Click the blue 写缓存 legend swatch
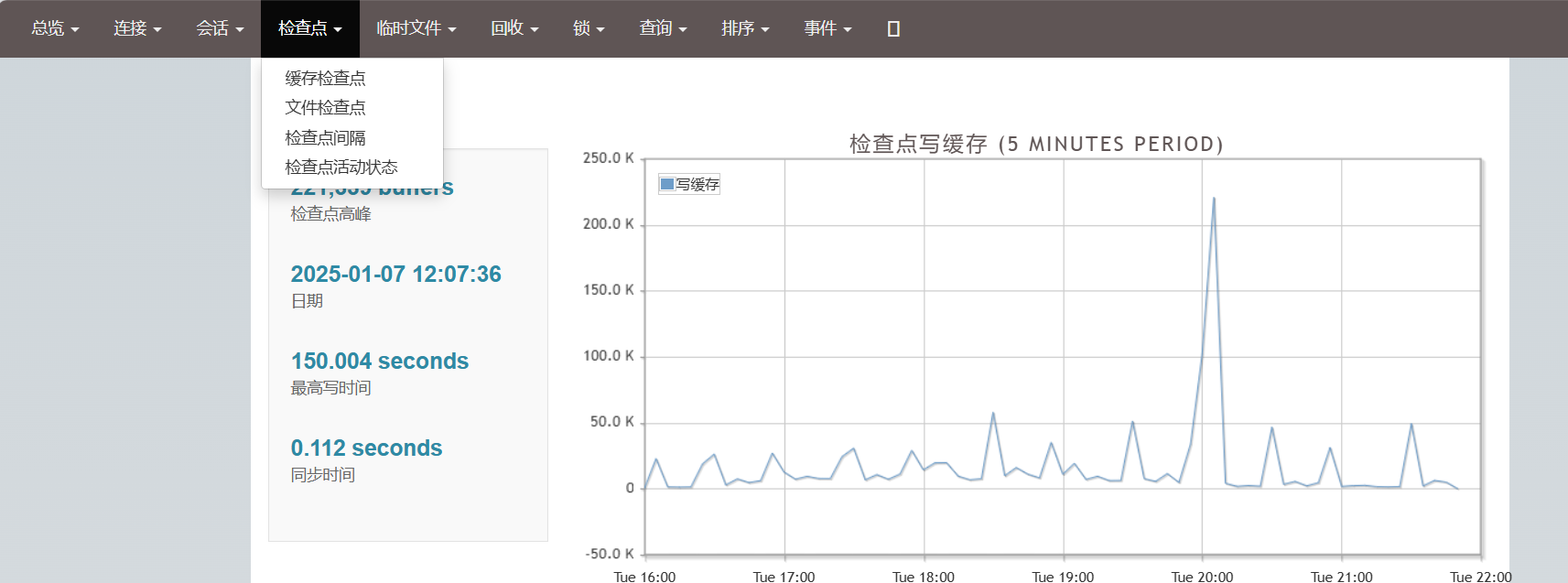The height and width of the screenshot is (583, 1568). tap(667, 184)
